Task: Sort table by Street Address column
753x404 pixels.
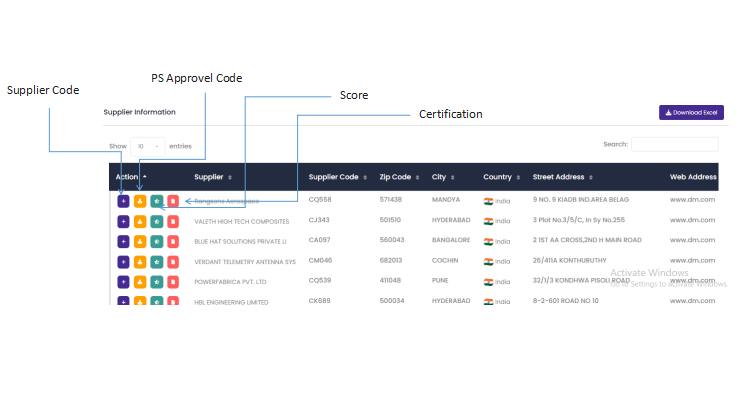Action: [562, 177]
